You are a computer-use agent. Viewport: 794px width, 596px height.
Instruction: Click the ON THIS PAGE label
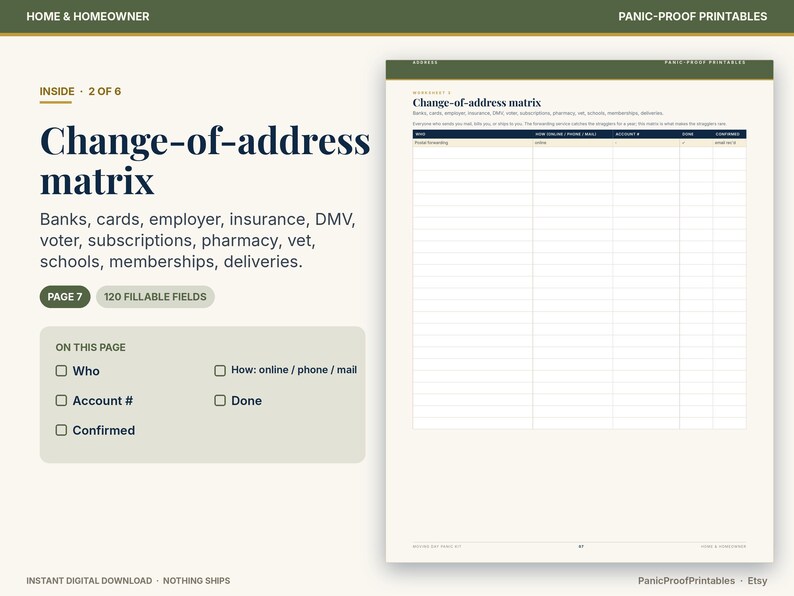[91, 347]
